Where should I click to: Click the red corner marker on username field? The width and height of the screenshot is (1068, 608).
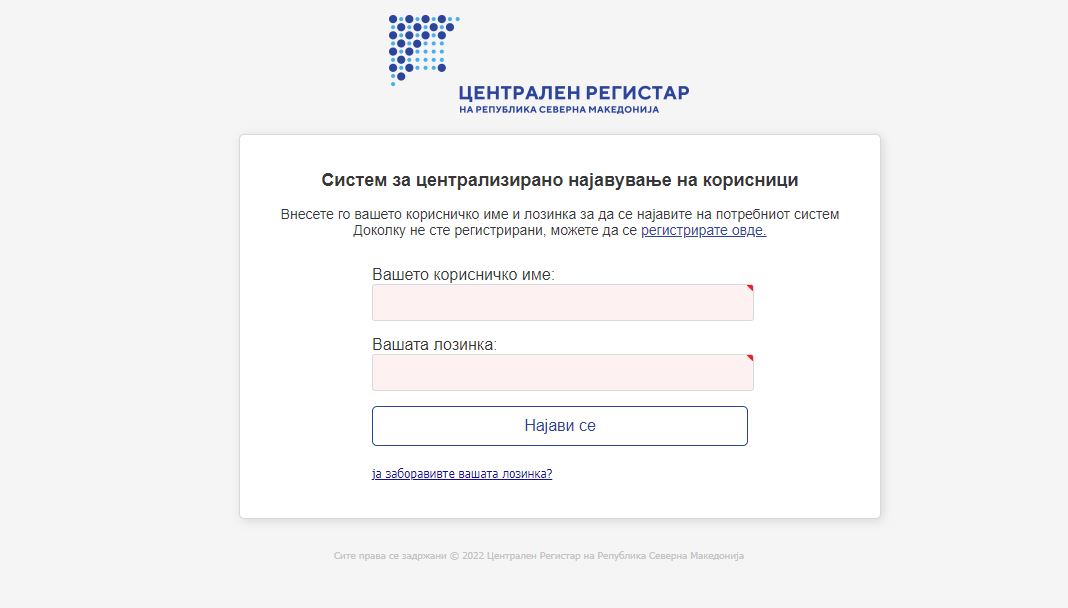pos(750,288)
